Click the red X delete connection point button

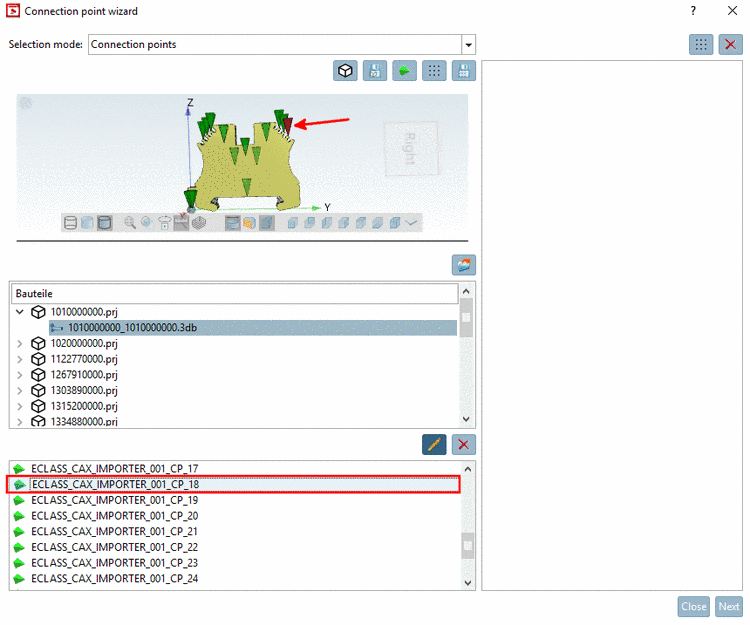coord(463,445)
